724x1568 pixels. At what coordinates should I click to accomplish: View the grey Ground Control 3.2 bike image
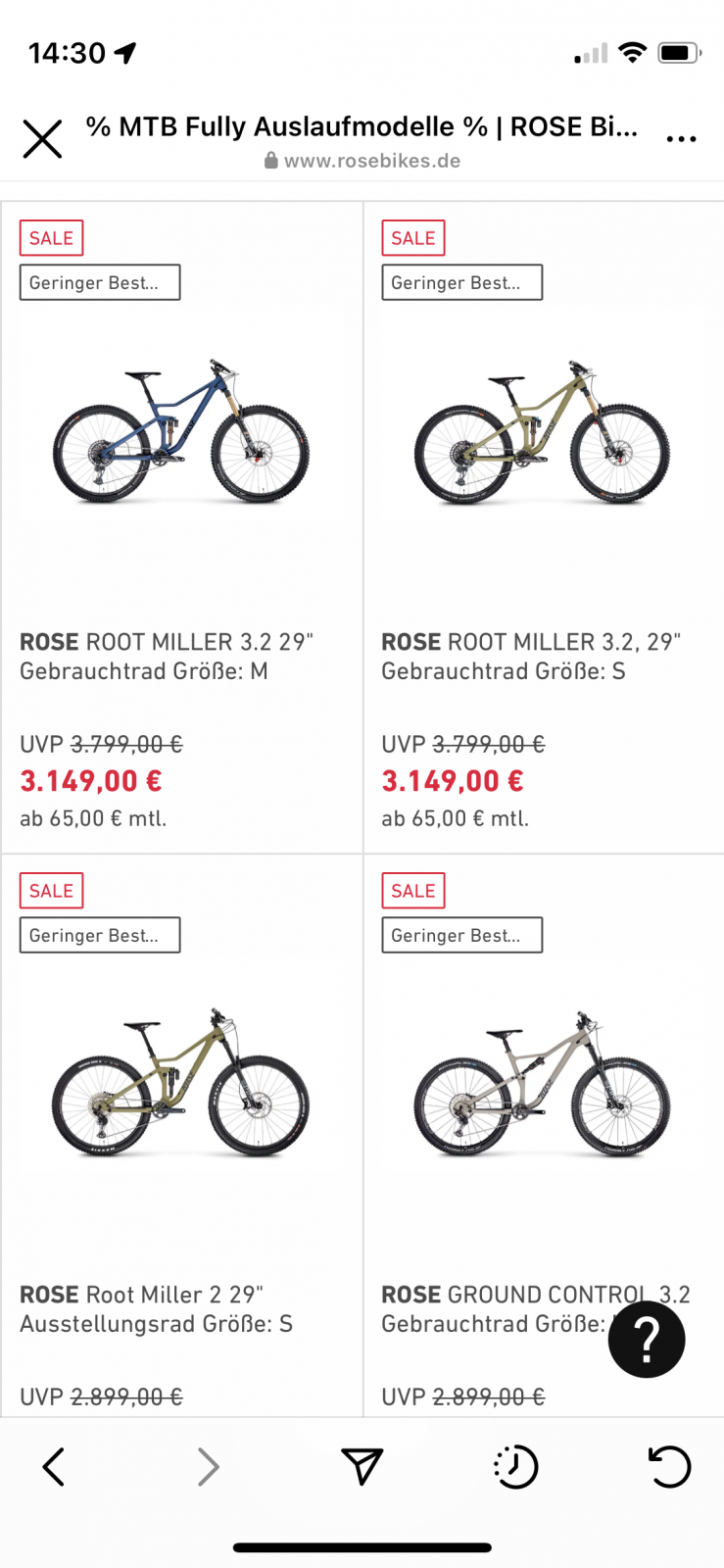click(543, 1084)
